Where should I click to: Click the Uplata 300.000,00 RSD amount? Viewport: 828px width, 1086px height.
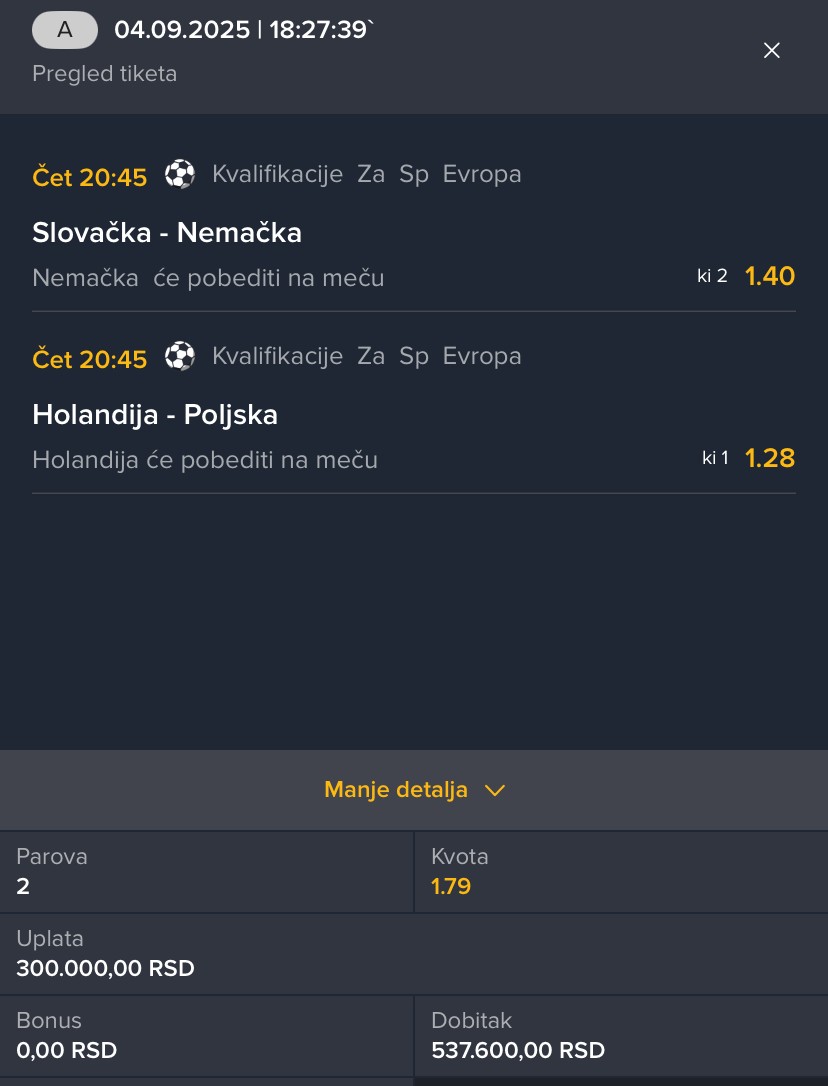(105, 968)
